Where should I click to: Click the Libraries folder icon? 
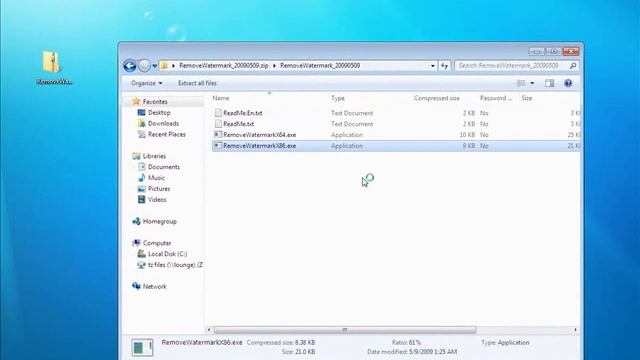coord(136,156)
